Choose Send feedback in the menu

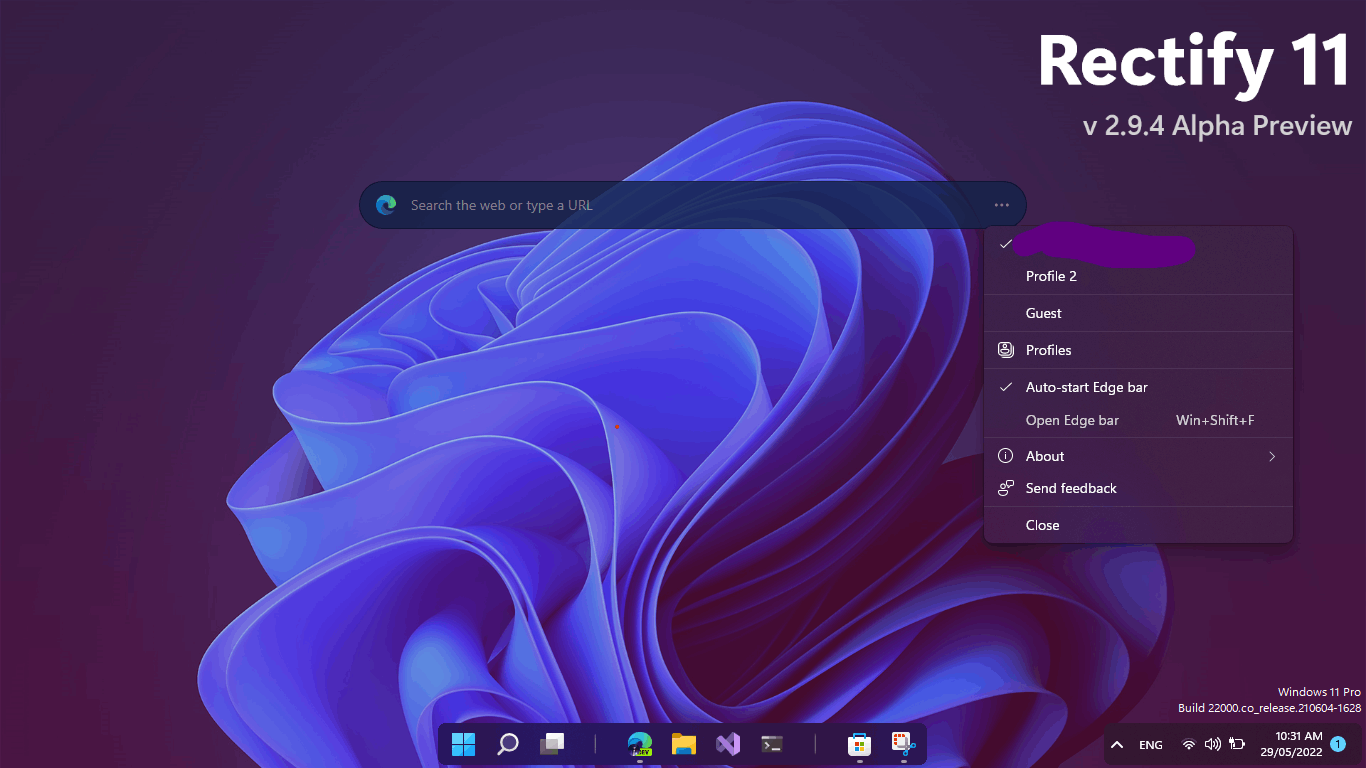1138,488
